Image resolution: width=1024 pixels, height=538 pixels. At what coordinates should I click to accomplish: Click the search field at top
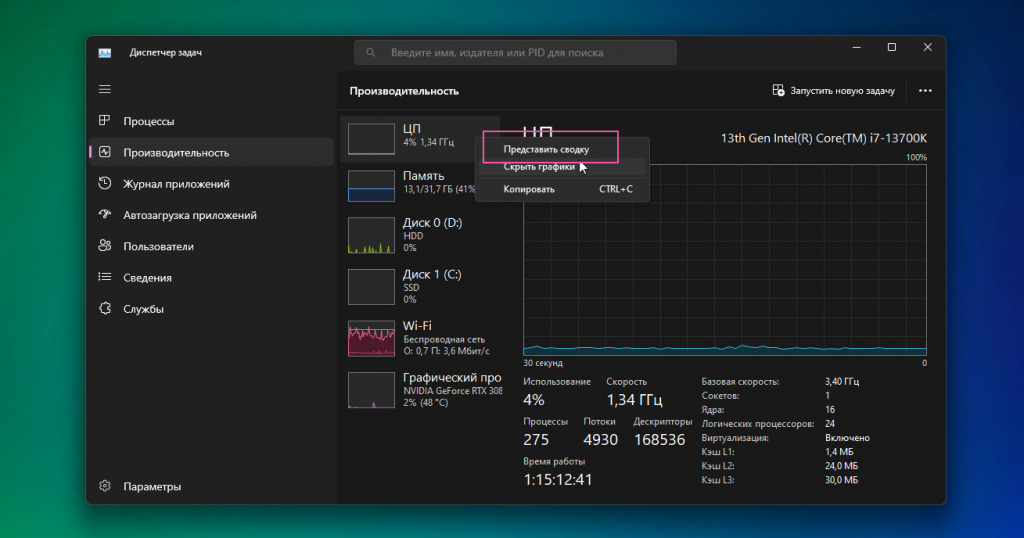[x=515, y=52]
